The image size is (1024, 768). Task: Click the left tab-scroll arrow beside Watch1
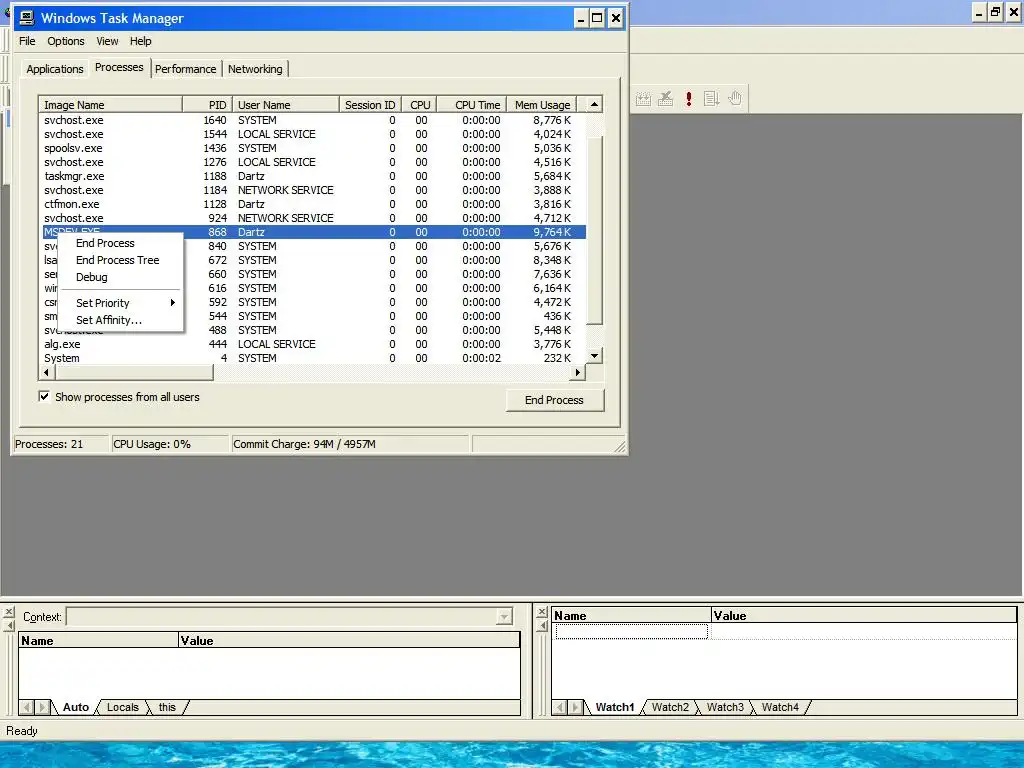560,707
